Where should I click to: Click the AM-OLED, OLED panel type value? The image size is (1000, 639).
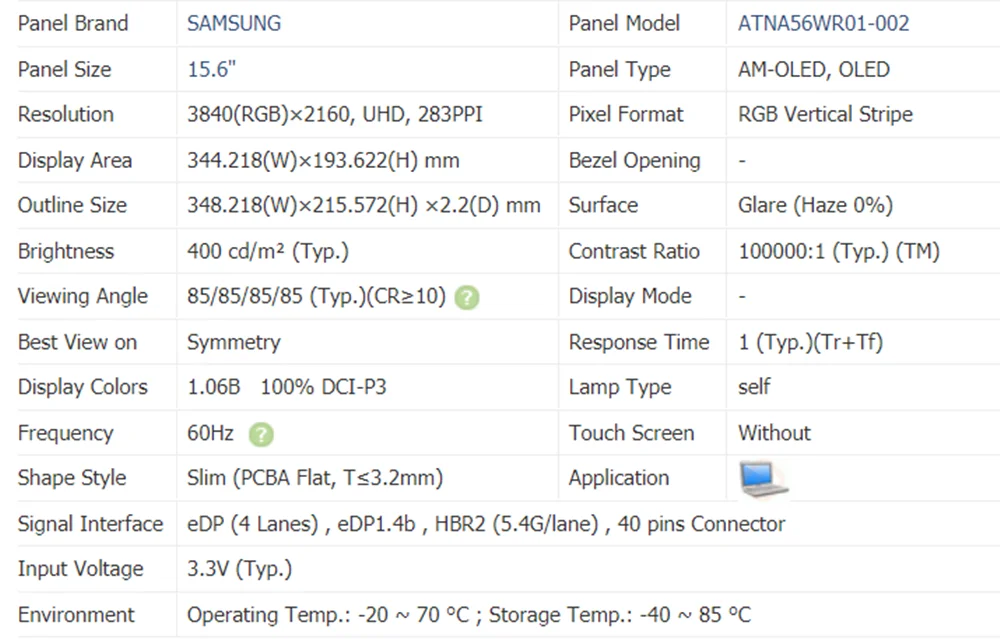813,69
